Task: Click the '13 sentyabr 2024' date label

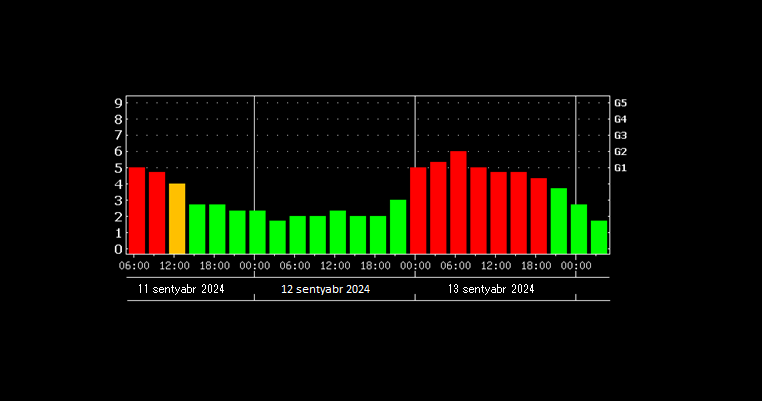Action: click(490, 289)
